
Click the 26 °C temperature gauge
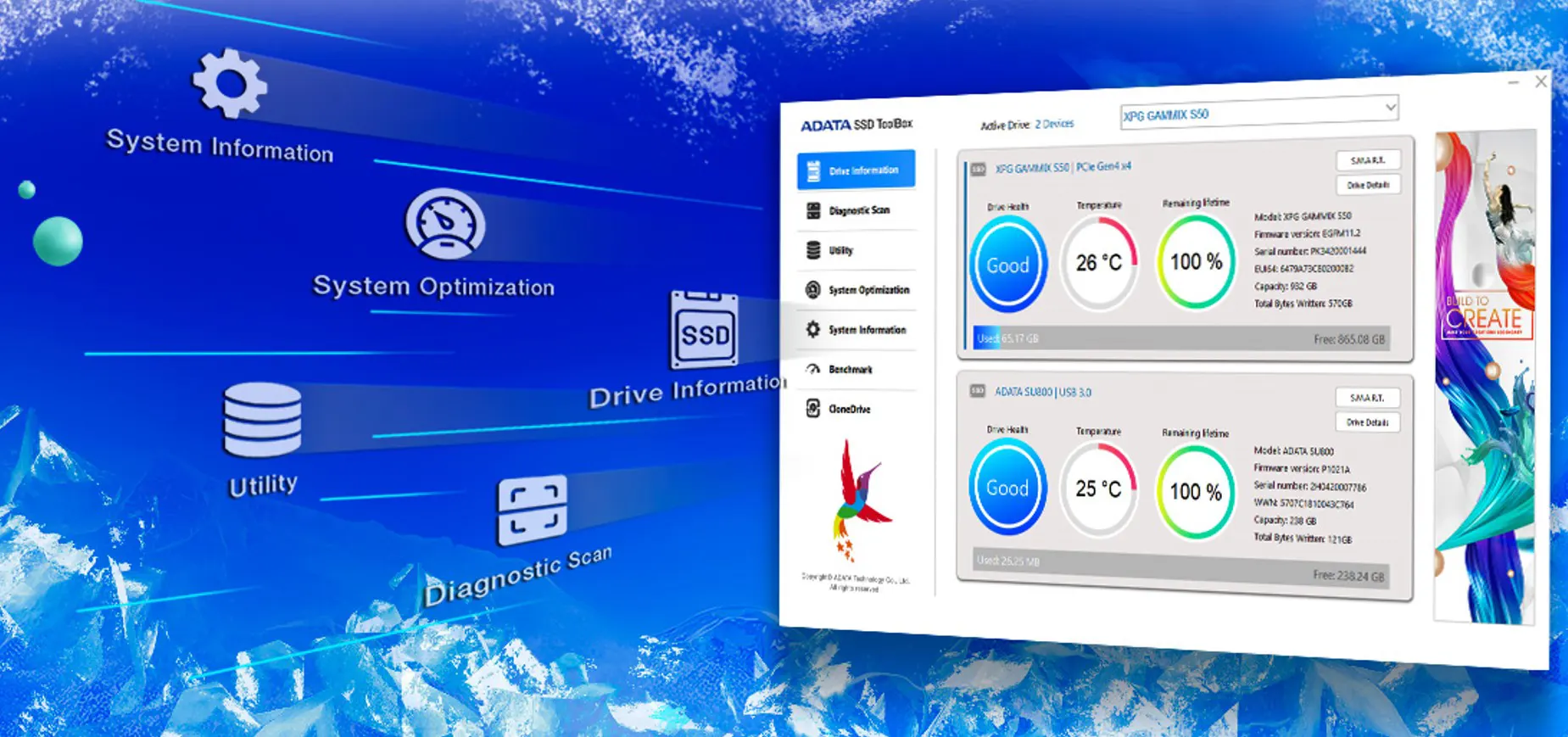click(x=1099, y=263)
